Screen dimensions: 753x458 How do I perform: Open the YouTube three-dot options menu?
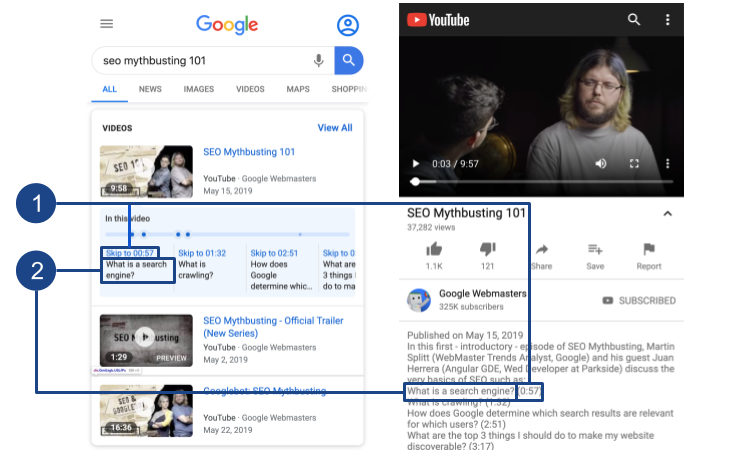pos(668,19)
